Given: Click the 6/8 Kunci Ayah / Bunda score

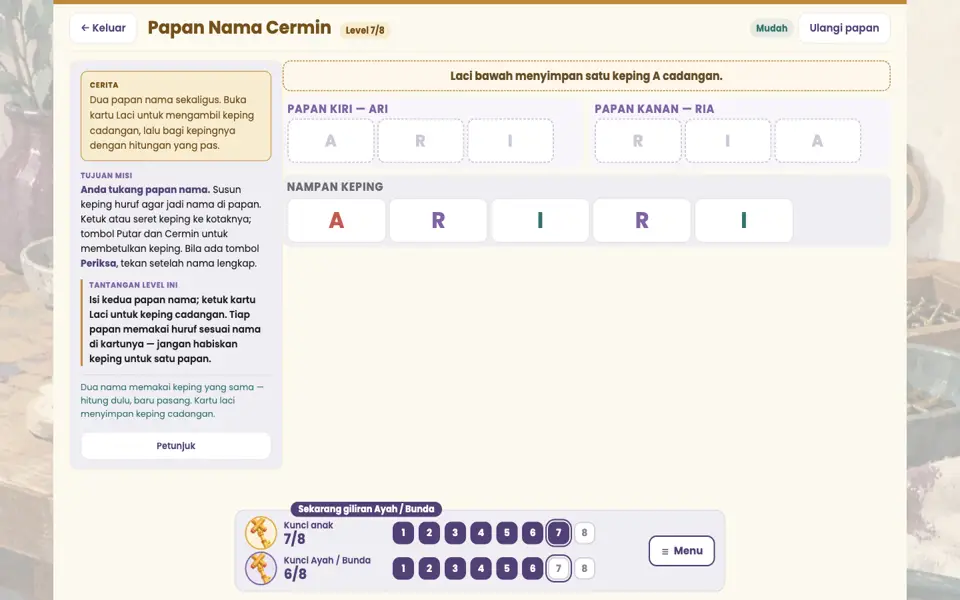Looking at the screenshot, I should point(294,574).
